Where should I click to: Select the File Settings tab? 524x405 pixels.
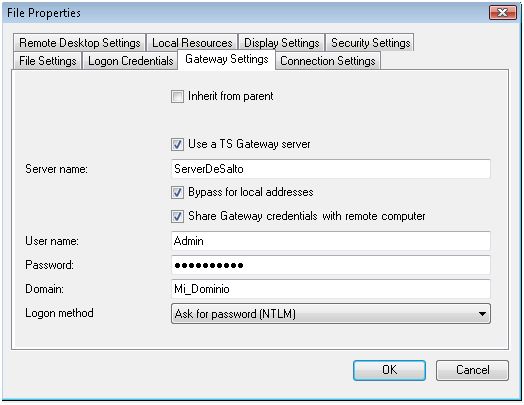pos(48,61)
